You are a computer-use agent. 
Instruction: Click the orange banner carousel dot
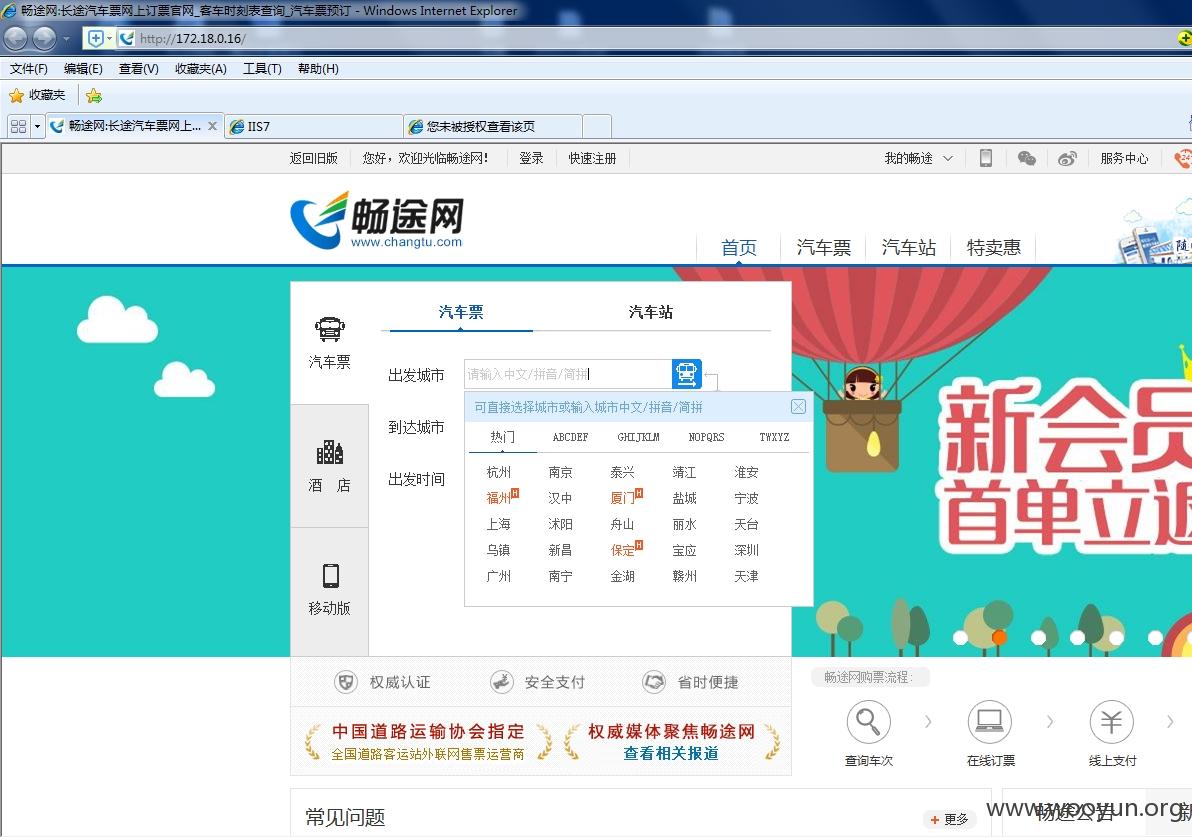(x=1000, y=638)
